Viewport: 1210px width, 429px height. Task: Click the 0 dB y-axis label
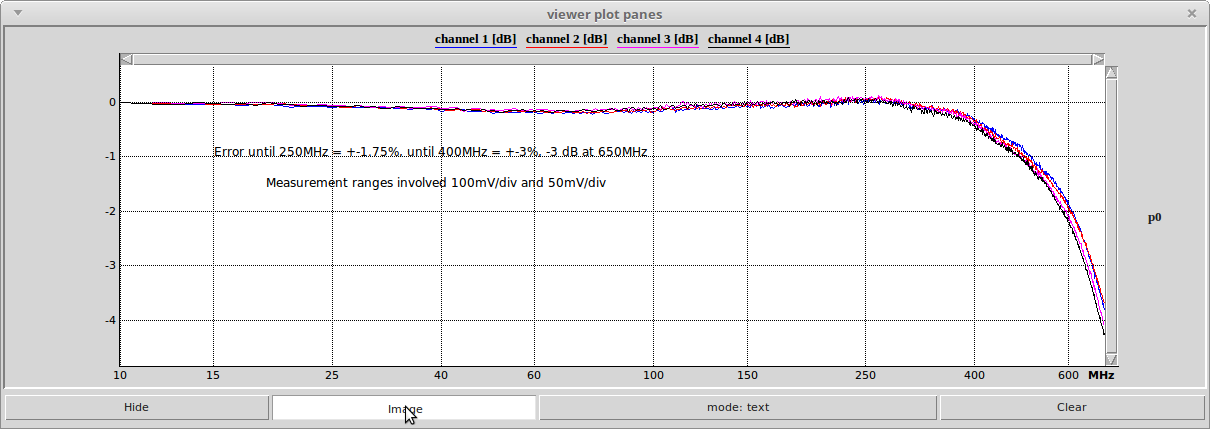pyautogui.click(x=113, y=102)
